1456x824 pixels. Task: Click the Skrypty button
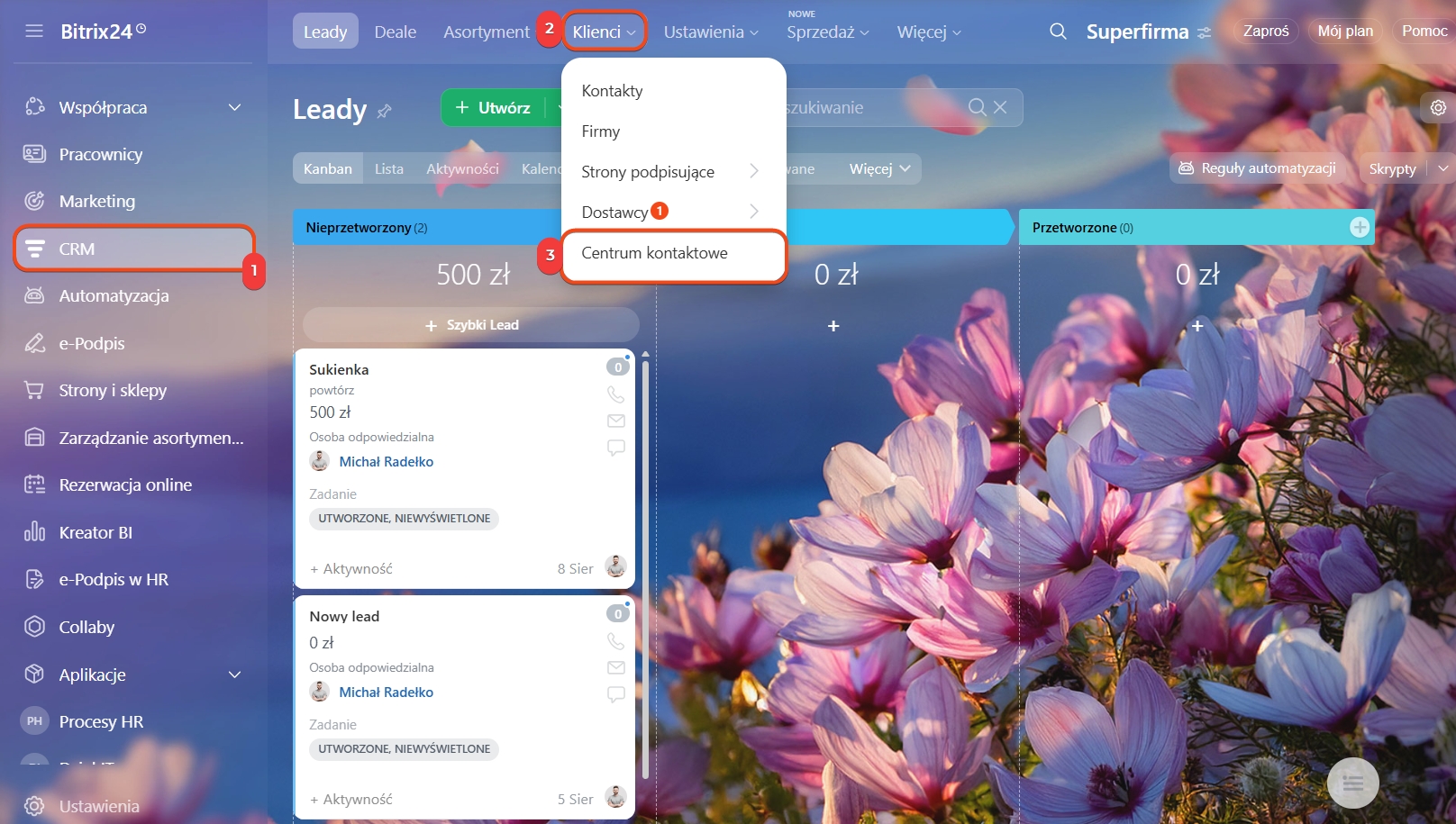pos(1392,168)
